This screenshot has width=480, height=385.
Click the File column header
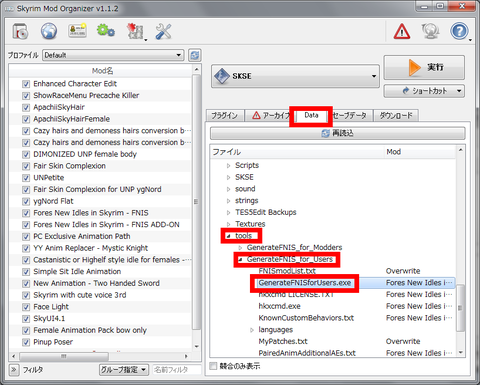tap(297, 152)
